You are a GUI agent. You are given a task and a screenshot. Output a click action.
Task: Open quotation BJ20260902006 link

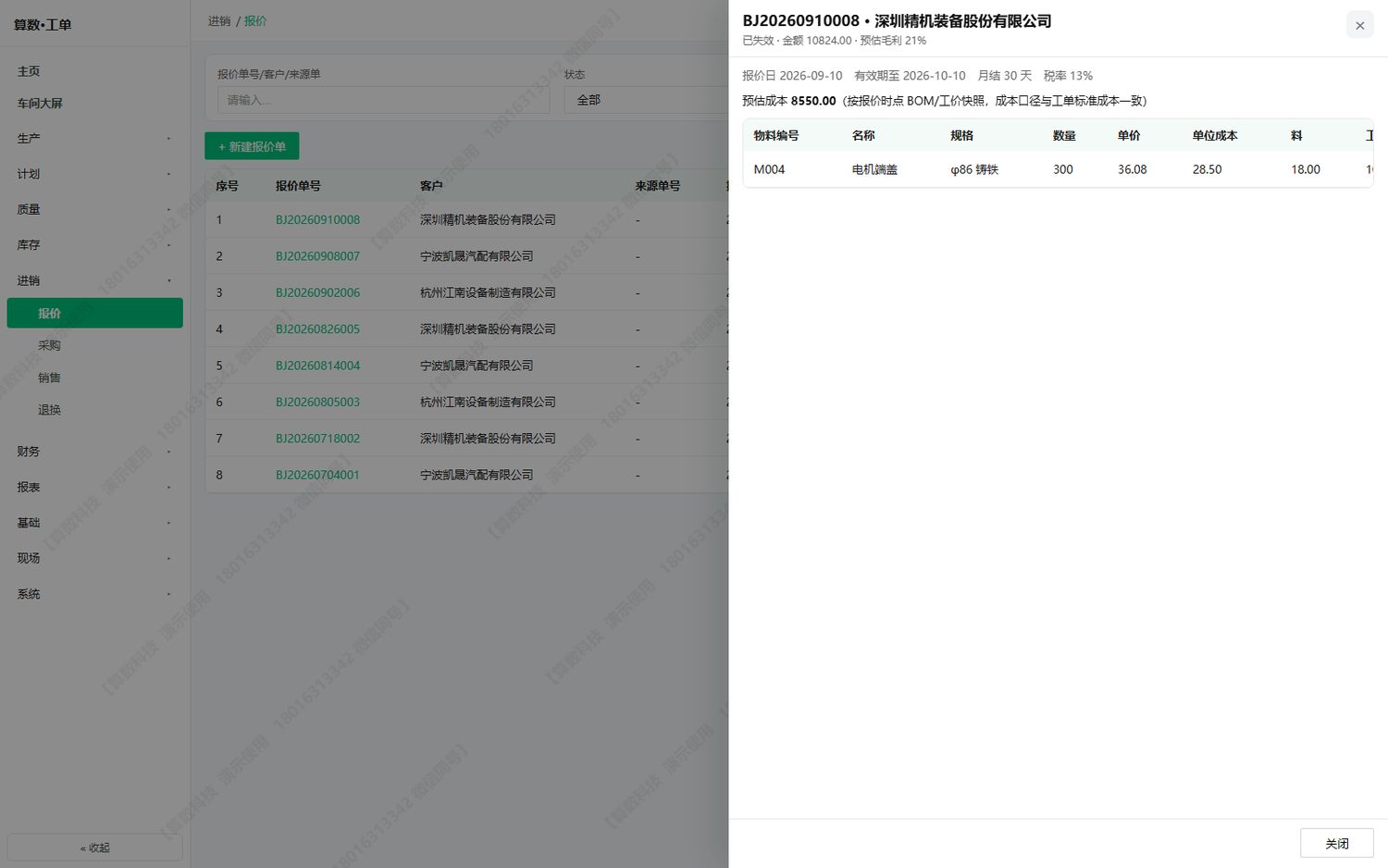coord(317,292)
